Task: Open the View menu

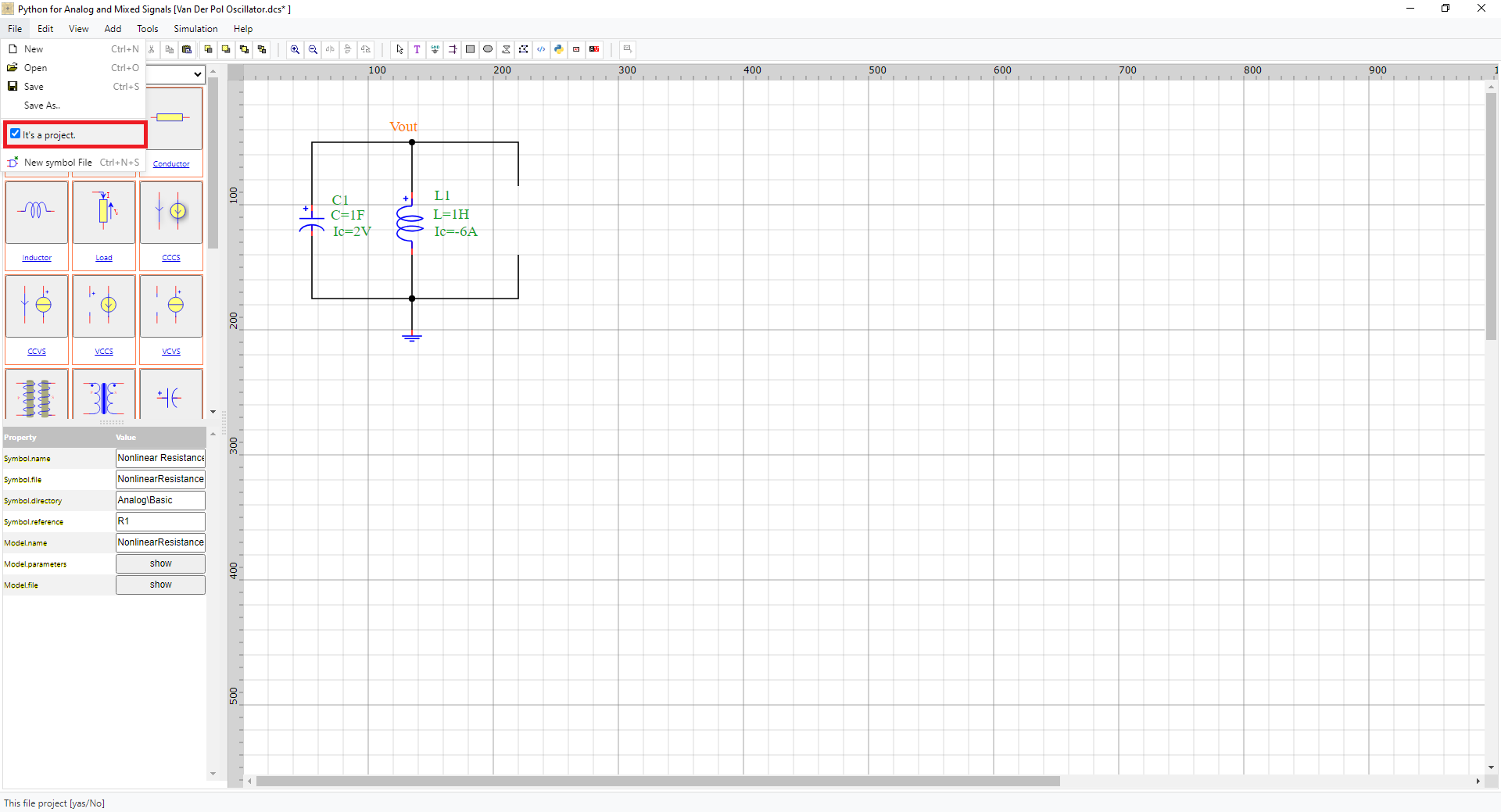Action: (x=79, y=29)
